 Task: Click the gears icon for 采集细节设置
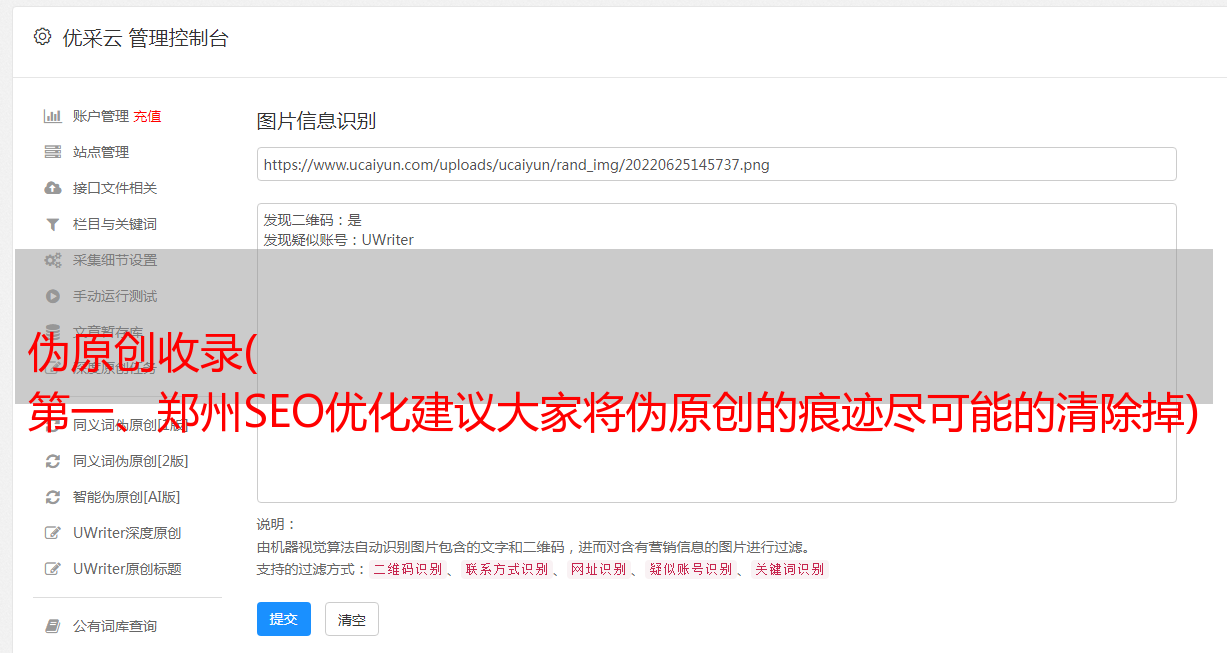53,260
